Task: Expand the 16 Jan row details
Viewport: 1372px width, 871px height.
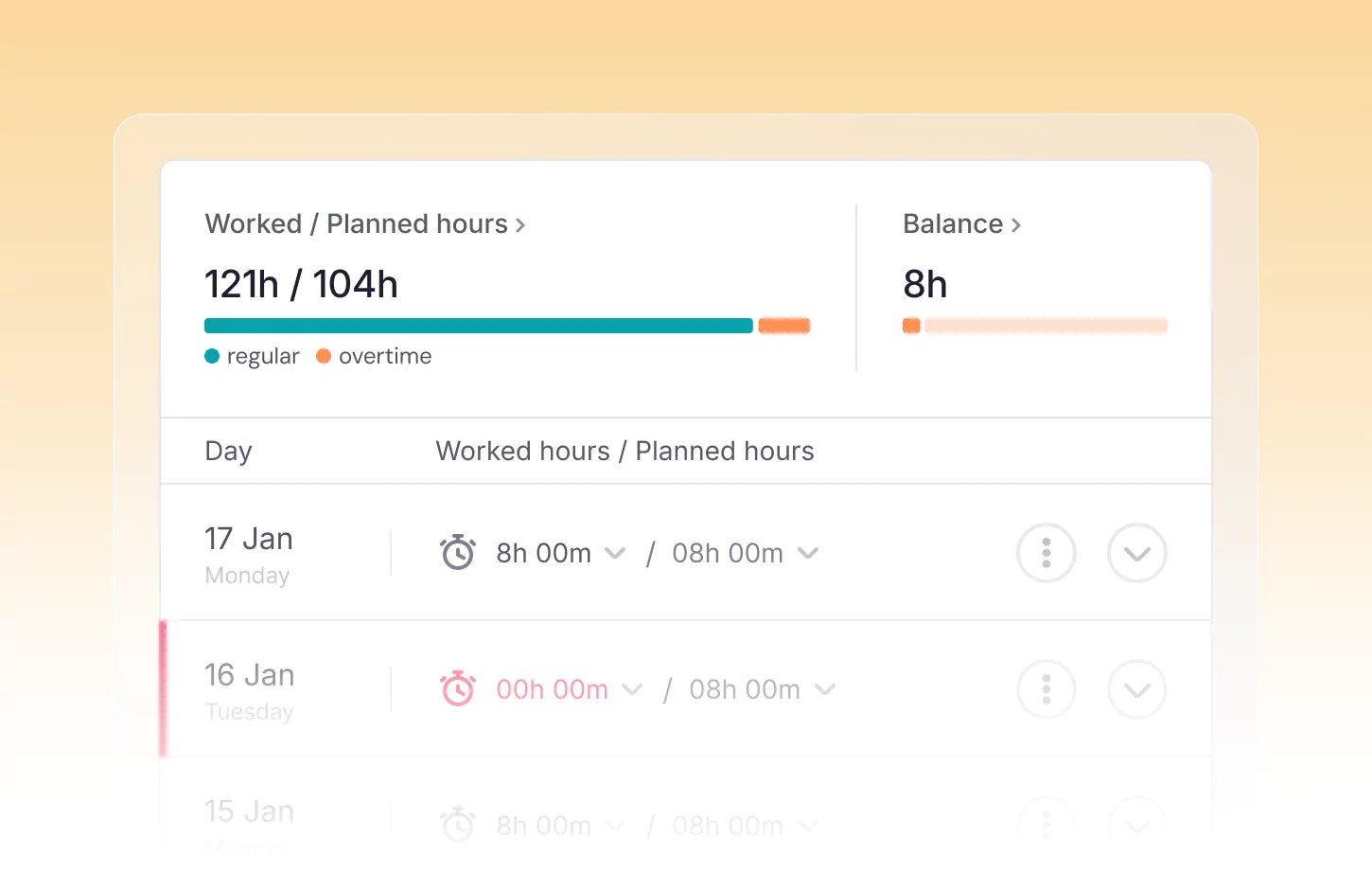Action: click(1136, 689)
